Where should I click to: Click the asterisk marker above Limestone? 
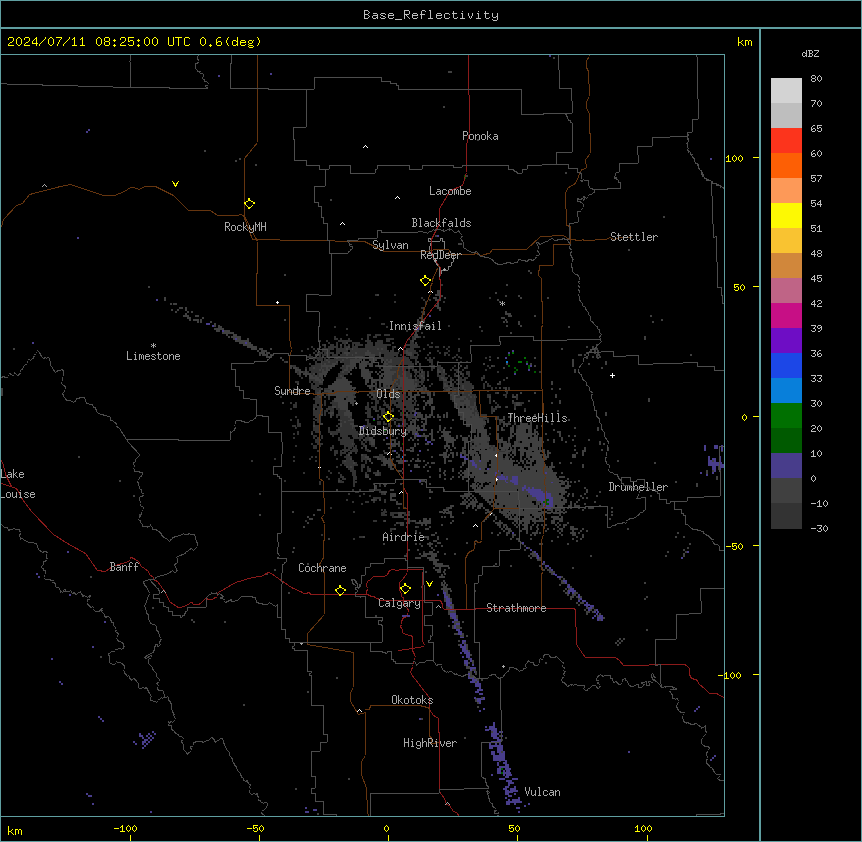click(153, 345)
